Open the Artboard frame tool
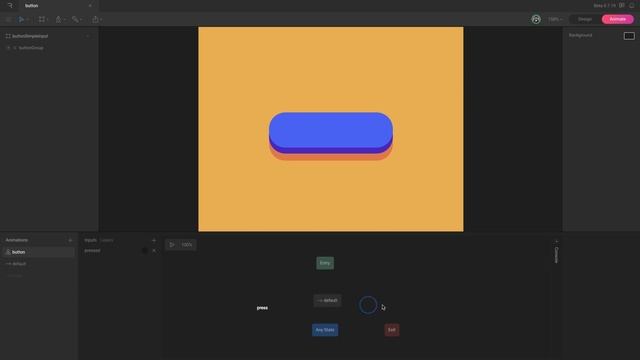Image resolution: width=640 pixels, height=360 pixels. click(42, 19)
